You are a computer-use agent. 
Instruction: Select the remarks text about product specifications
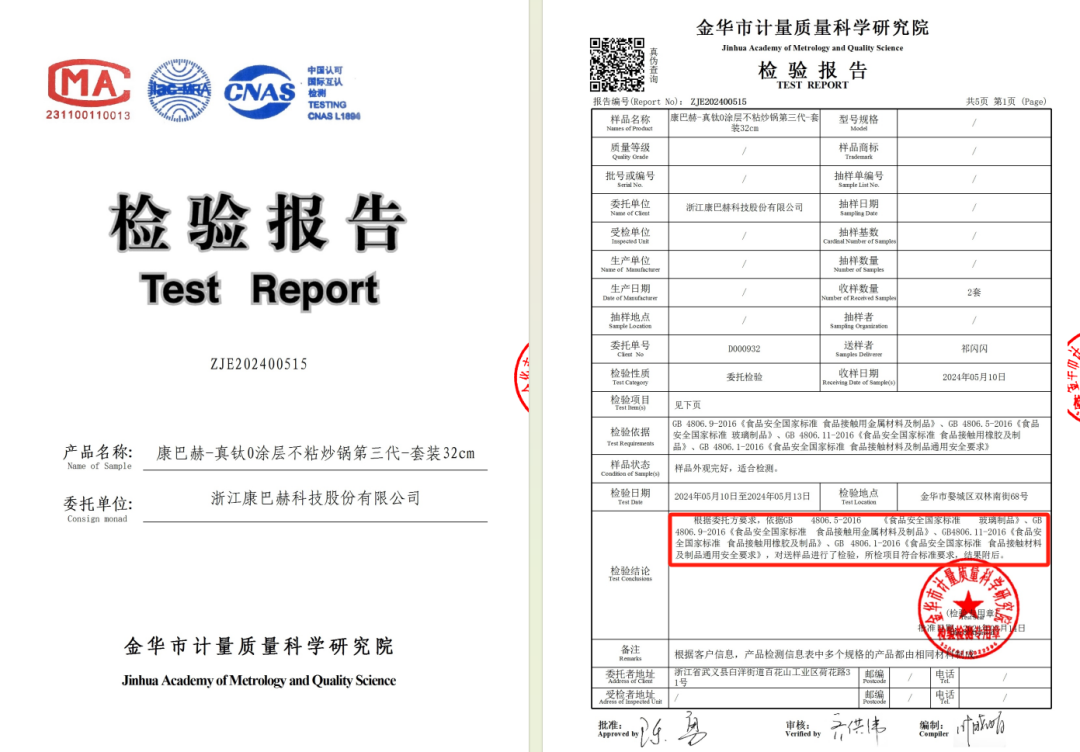coord(825,654)
